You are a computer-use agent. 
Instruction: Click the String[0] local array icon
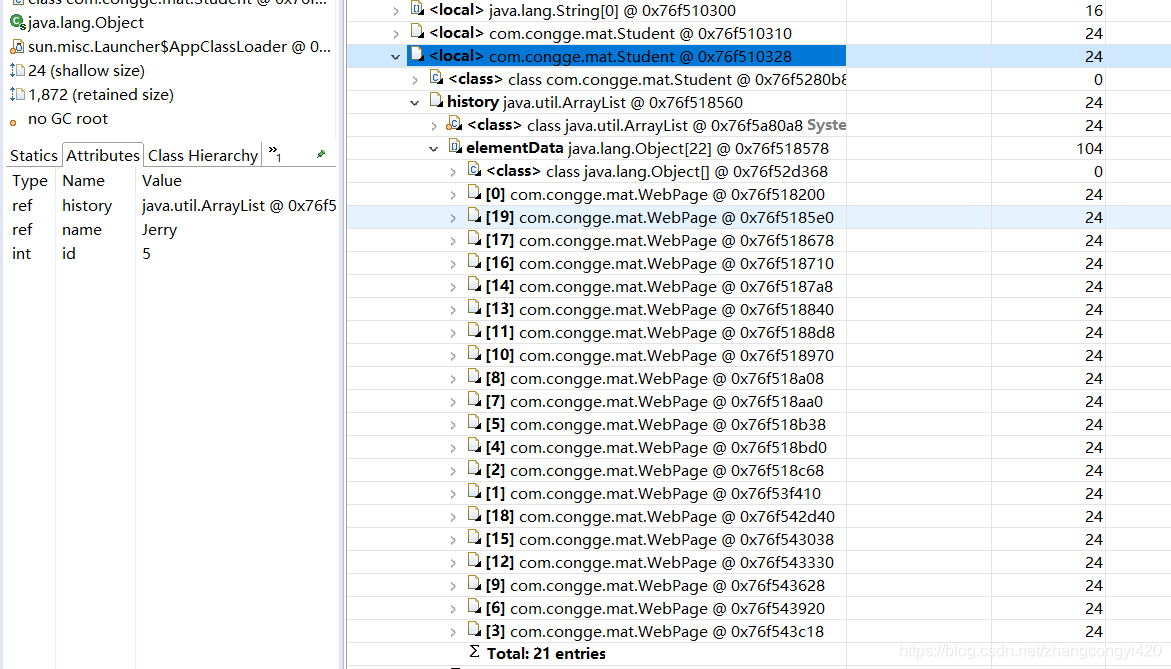point(417,10)
